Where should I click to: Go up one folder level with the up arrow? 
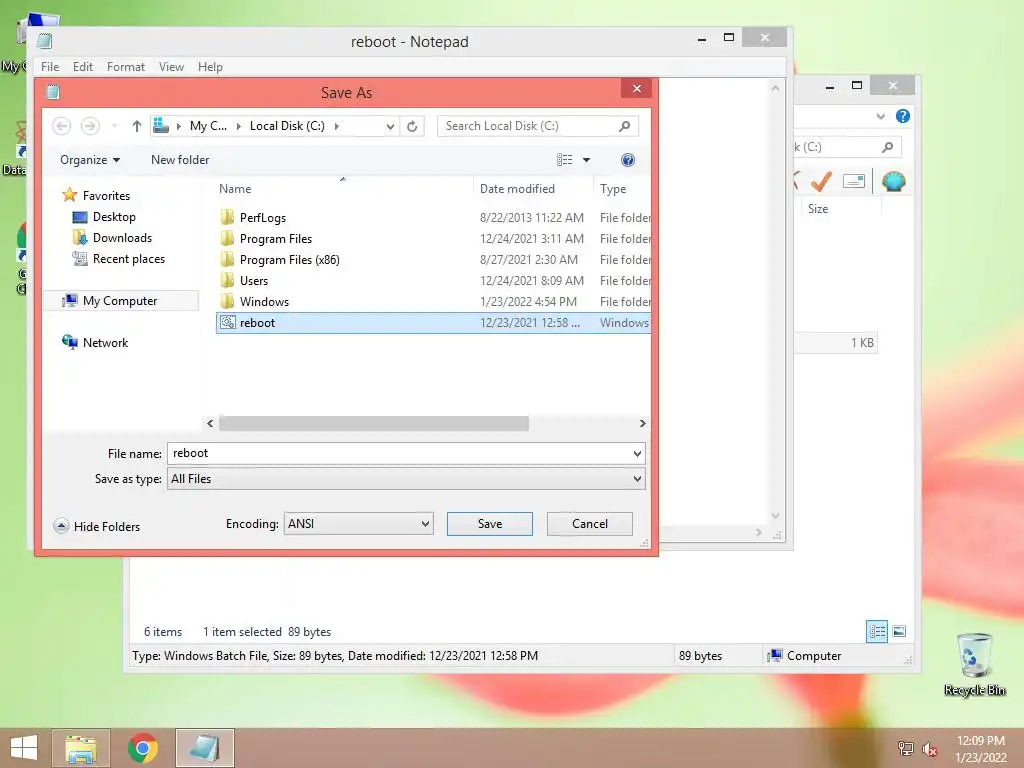136,126
